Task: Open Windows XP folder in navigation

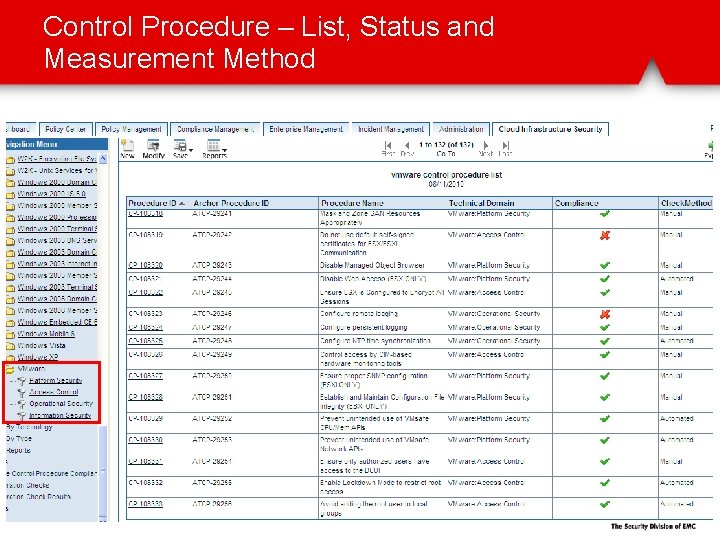Action: tap(38, 357)
